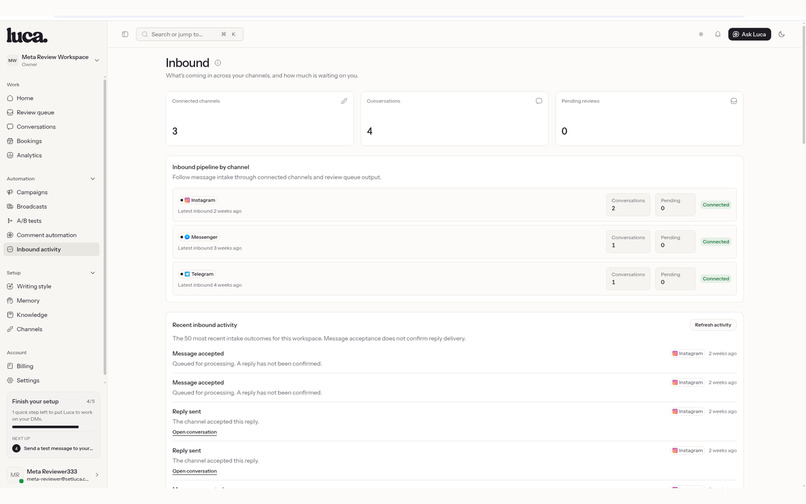Viewport: 806px width, 504px height.
Task: Expand the Meta Reviewer333 account menu
Action: tap(53, 475)
